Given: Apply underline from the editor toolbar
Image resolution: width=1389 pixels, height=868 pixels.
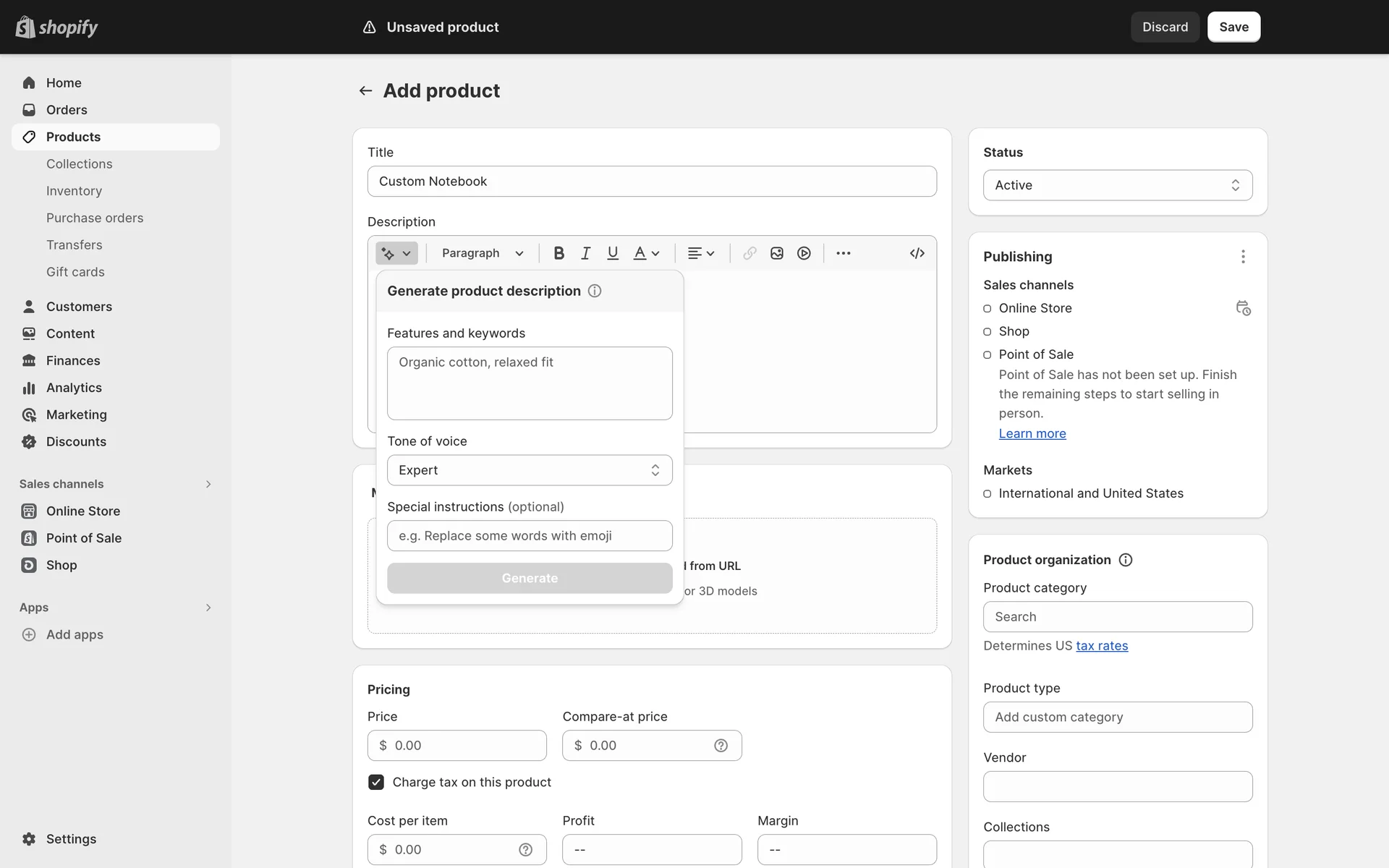Looking at the screenshot, I should 613,253.
